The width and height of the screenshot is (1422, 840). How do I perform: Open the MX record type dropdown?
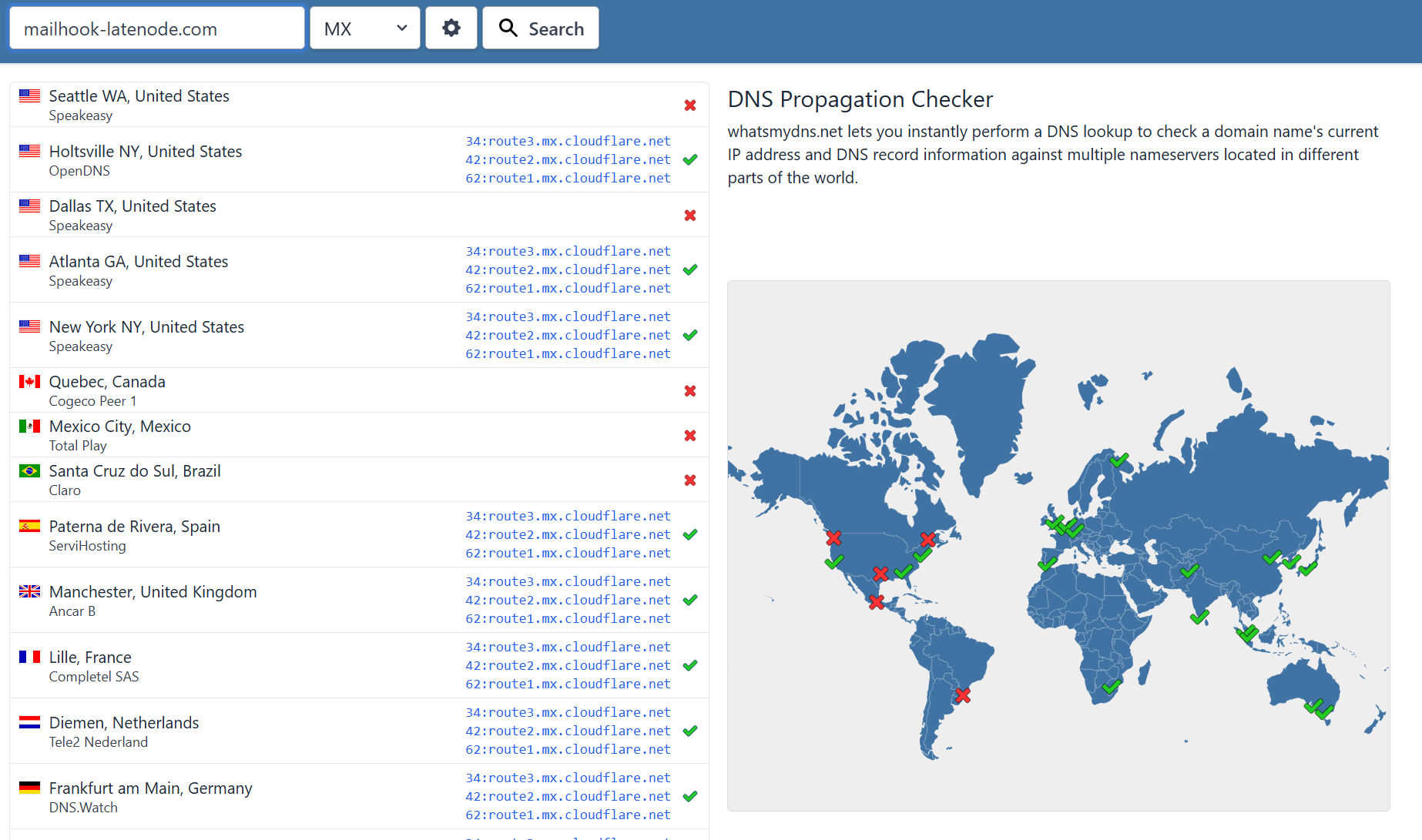(x=365, y=28)
